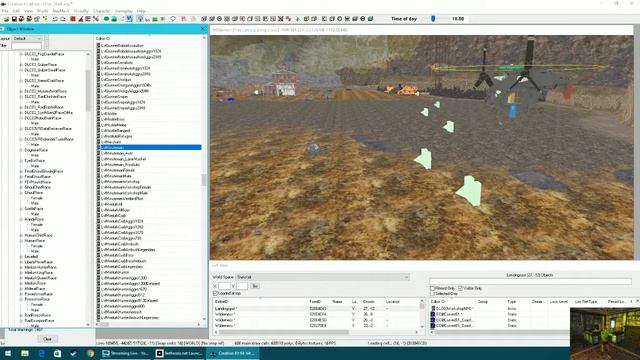Click the crossed tools toolbar icon
This screenshot has width=640, height=360.
click(96, 19)
